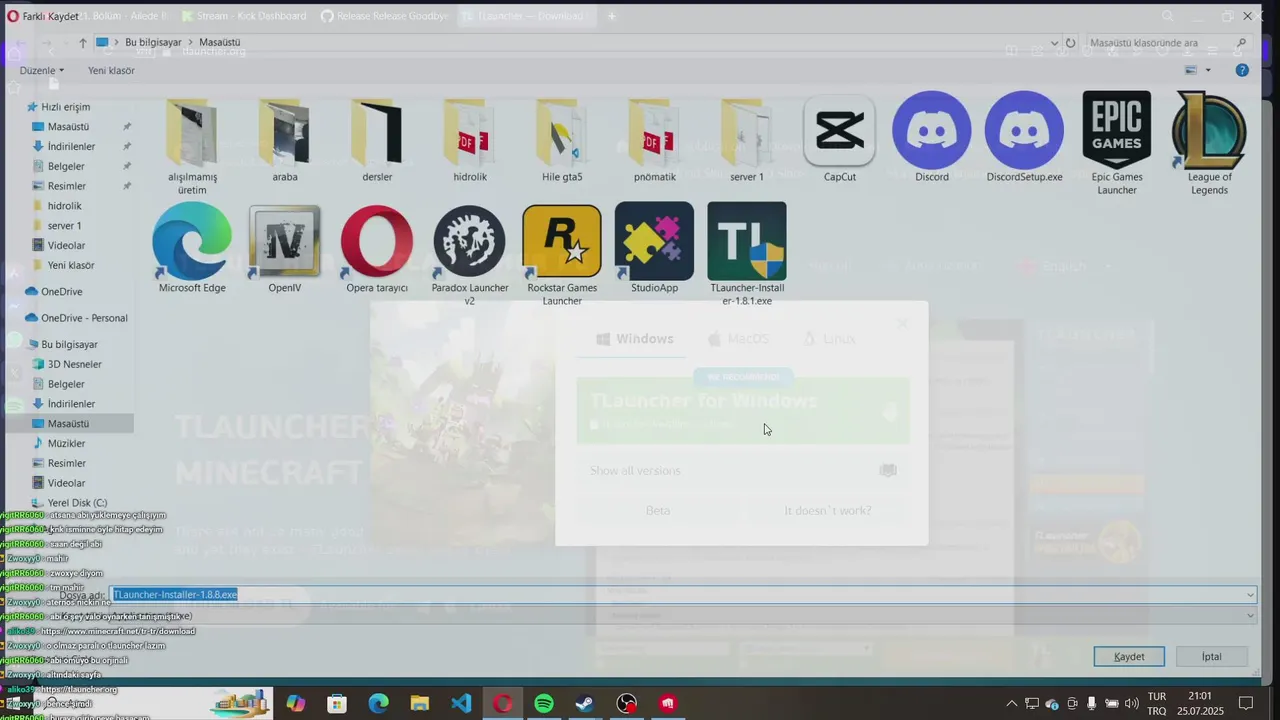Open the notification center icon
1280x720 pixels.
(x=1246, y=704)
